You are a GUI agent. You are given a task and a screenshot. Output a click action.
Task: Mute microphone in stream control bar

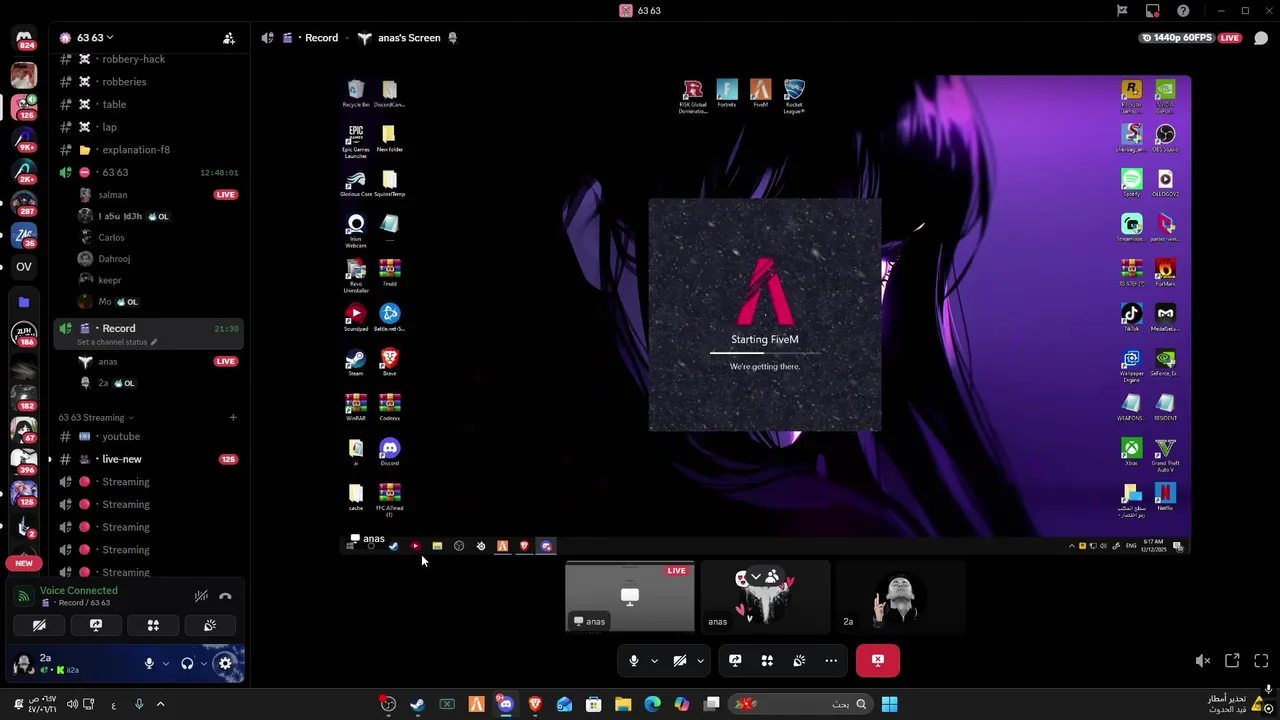(633, 660)
